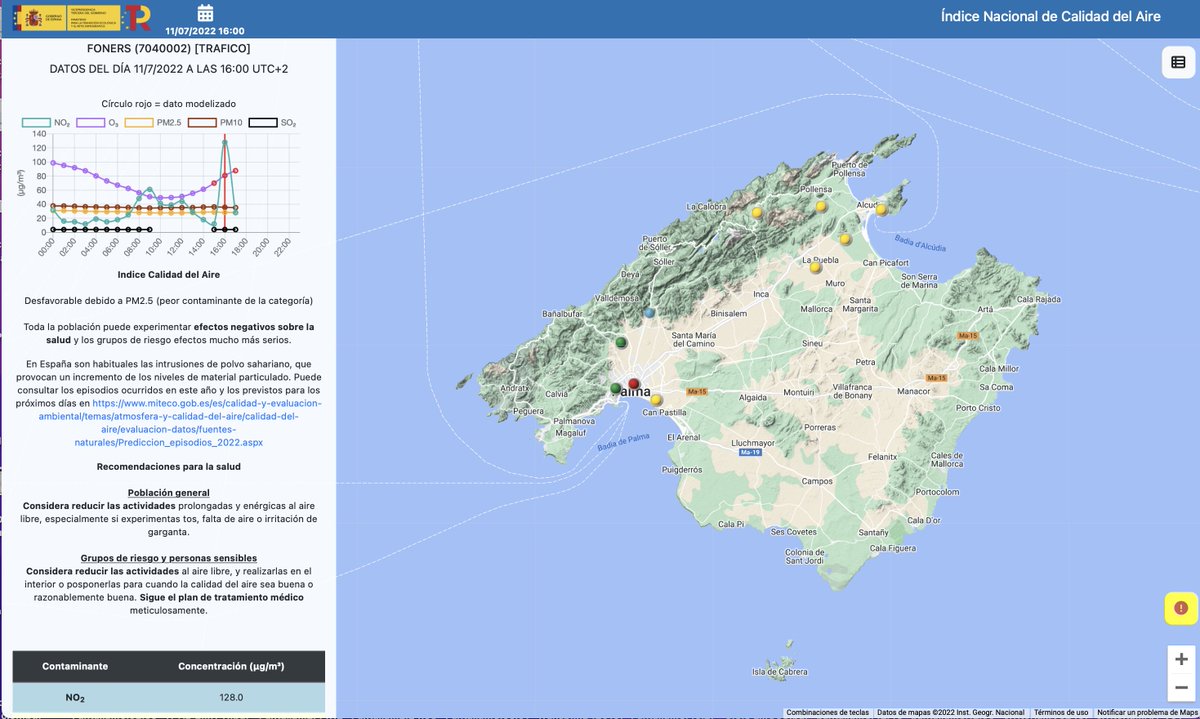Click the NO2 peak point at 16:00 in chart
The image size is (1200, 719).
(x=225, y=142)
